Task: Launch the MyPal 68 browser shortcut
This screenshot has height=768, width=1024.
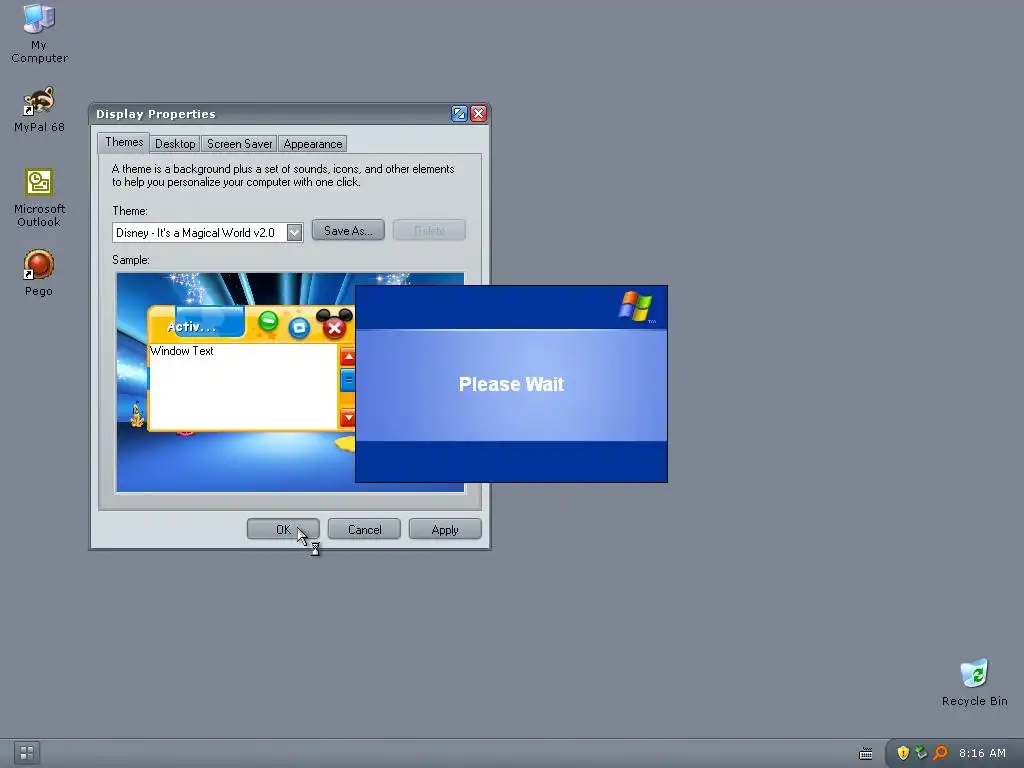Action: tap(39, 109)
